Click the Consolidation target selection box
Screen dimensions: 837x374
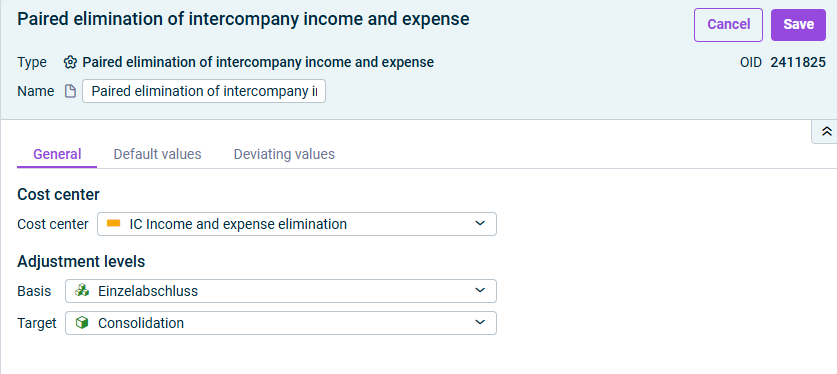(281, 323)
